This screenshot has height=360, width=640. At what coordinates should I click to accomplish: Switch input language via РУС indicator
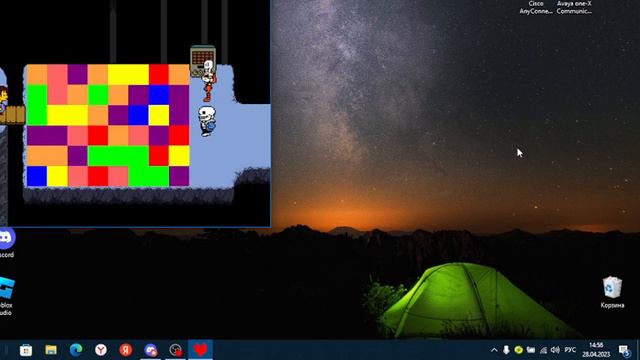point(570,350)
